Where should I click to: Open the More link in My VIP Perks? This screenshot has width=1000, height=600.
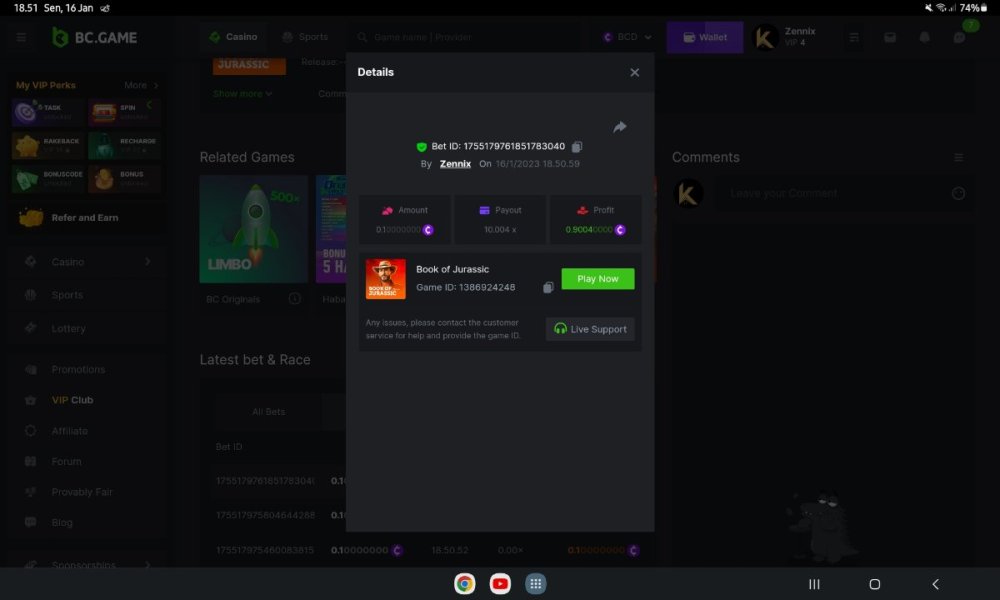click(136, 85)
